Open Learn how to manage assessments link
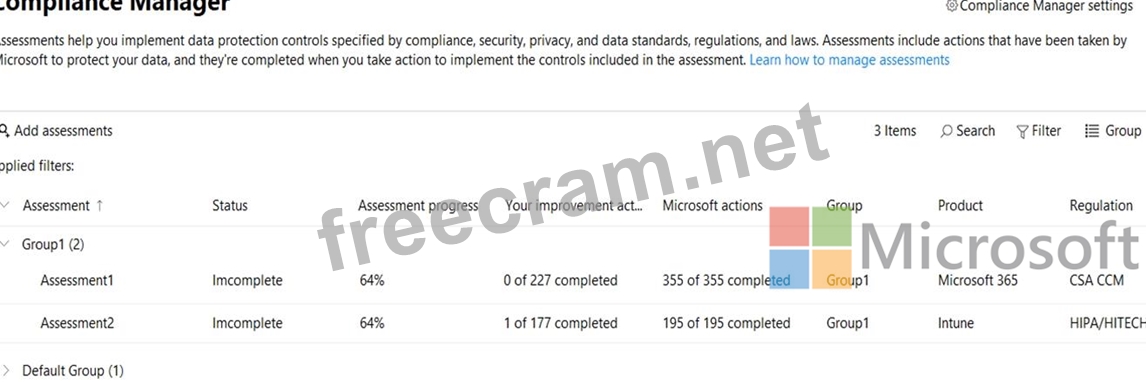 (x=849, y=60)
